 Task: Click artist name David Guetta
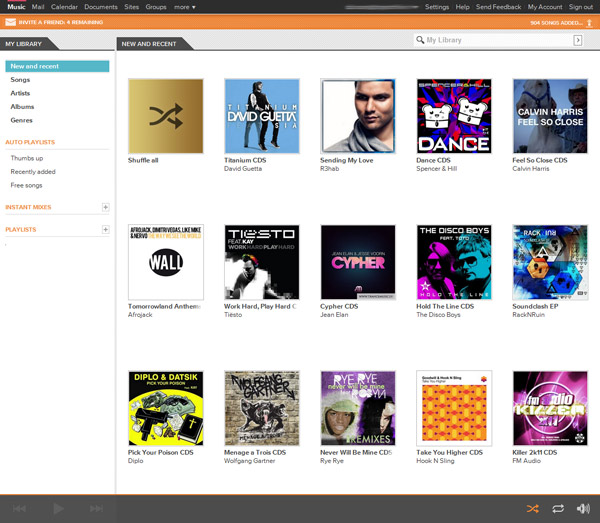click(x=243, y=169)
